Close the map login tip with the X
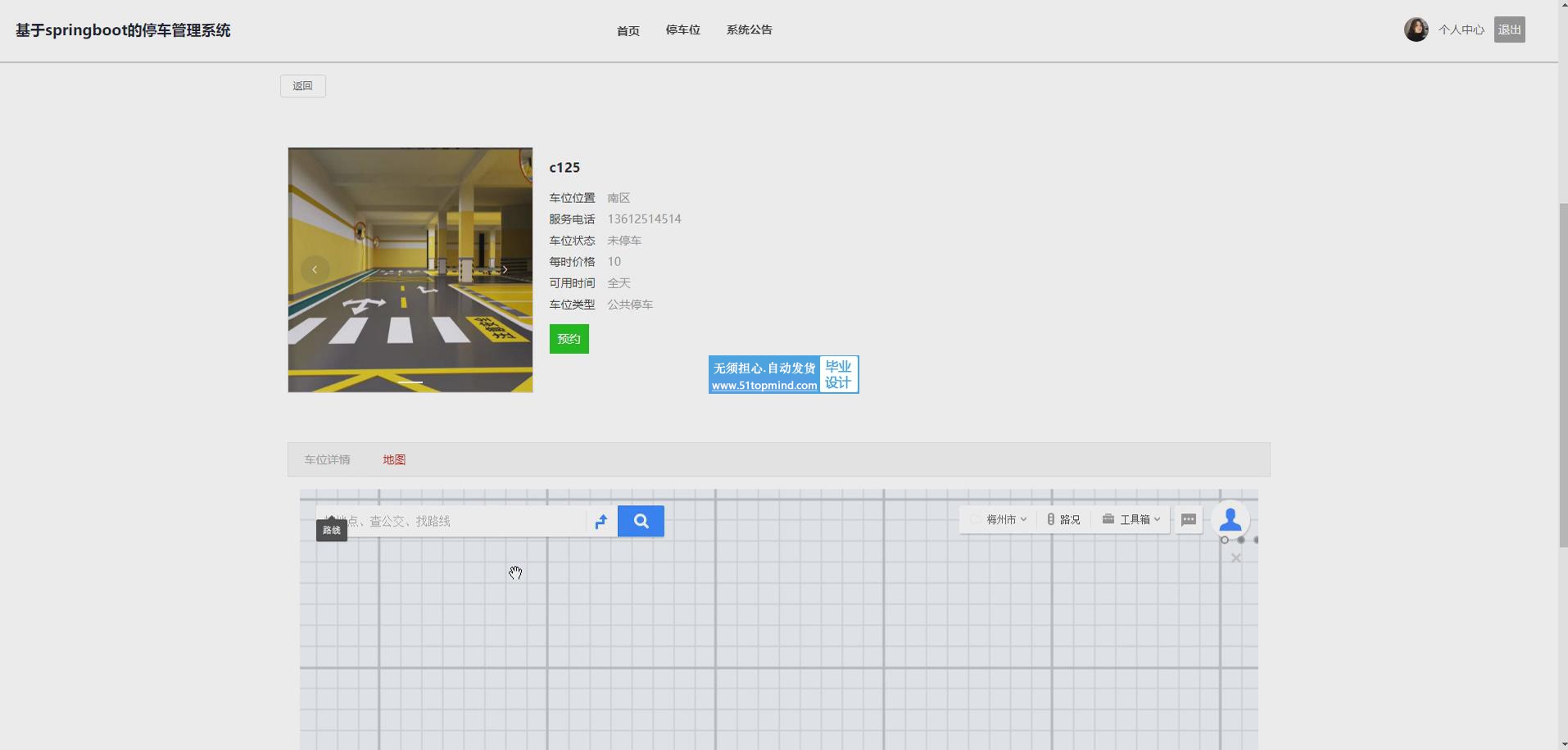This screenshot has height=750, width=1568. click(1236, 558)
